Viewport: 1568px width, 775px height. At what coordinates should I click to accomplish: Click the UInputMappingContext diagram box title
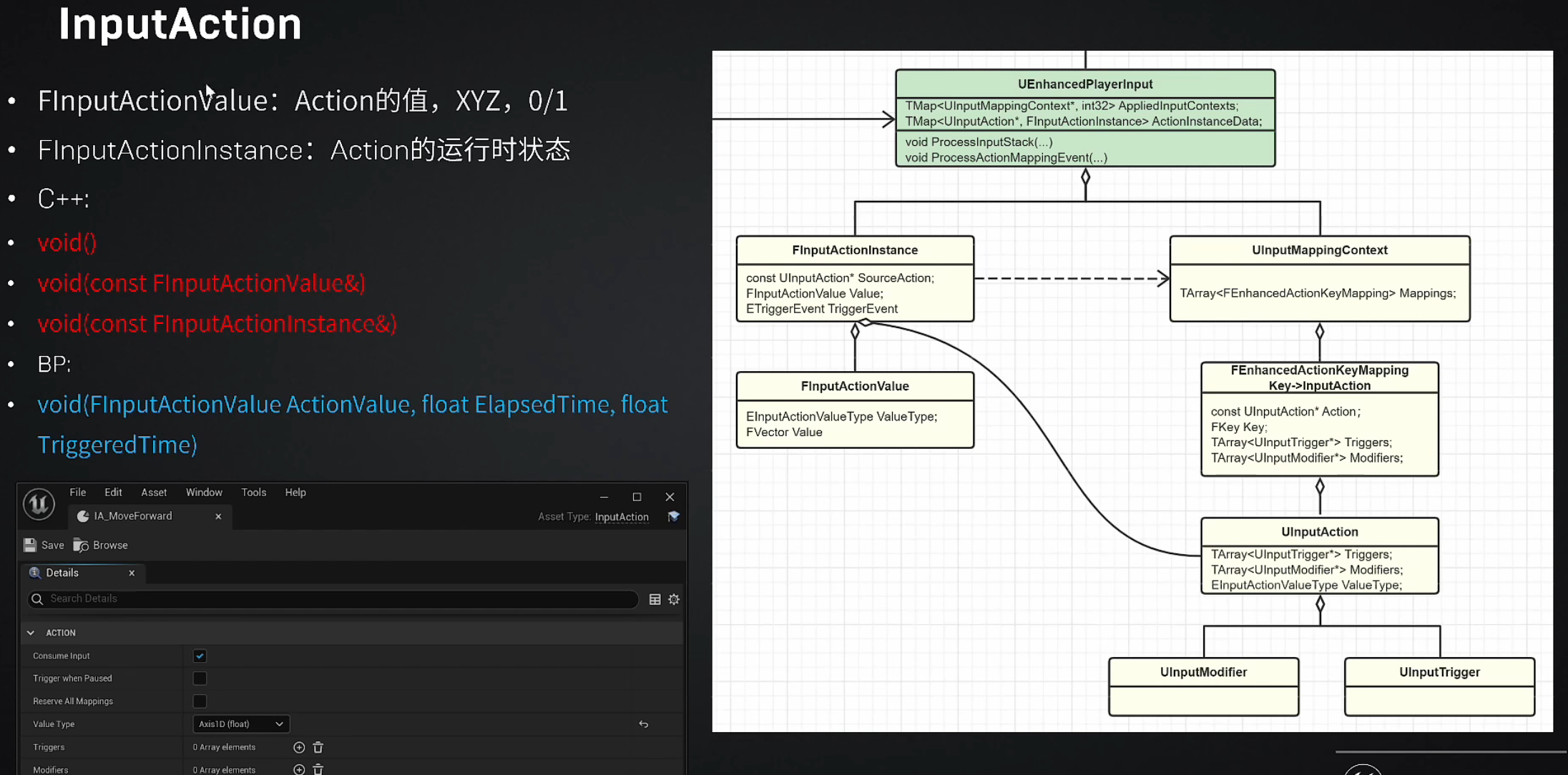point(1320,250)
